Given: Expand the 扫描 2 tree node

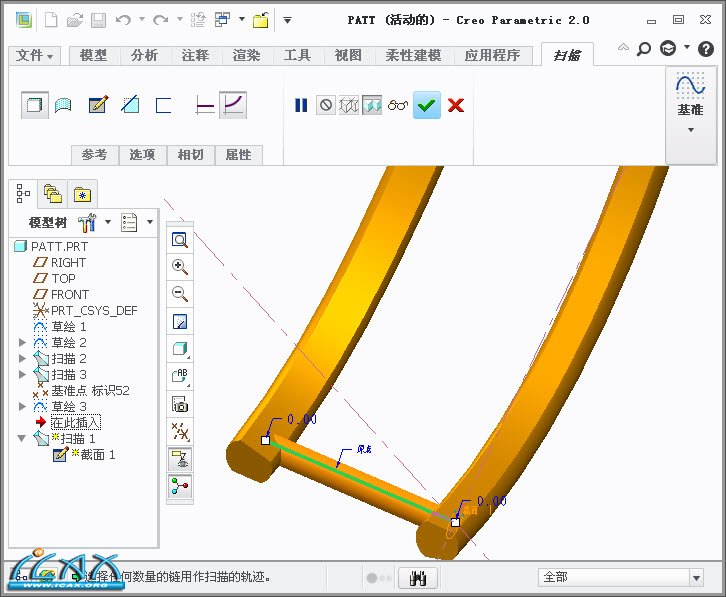Looking at the screenshot, I should (22, 358).
